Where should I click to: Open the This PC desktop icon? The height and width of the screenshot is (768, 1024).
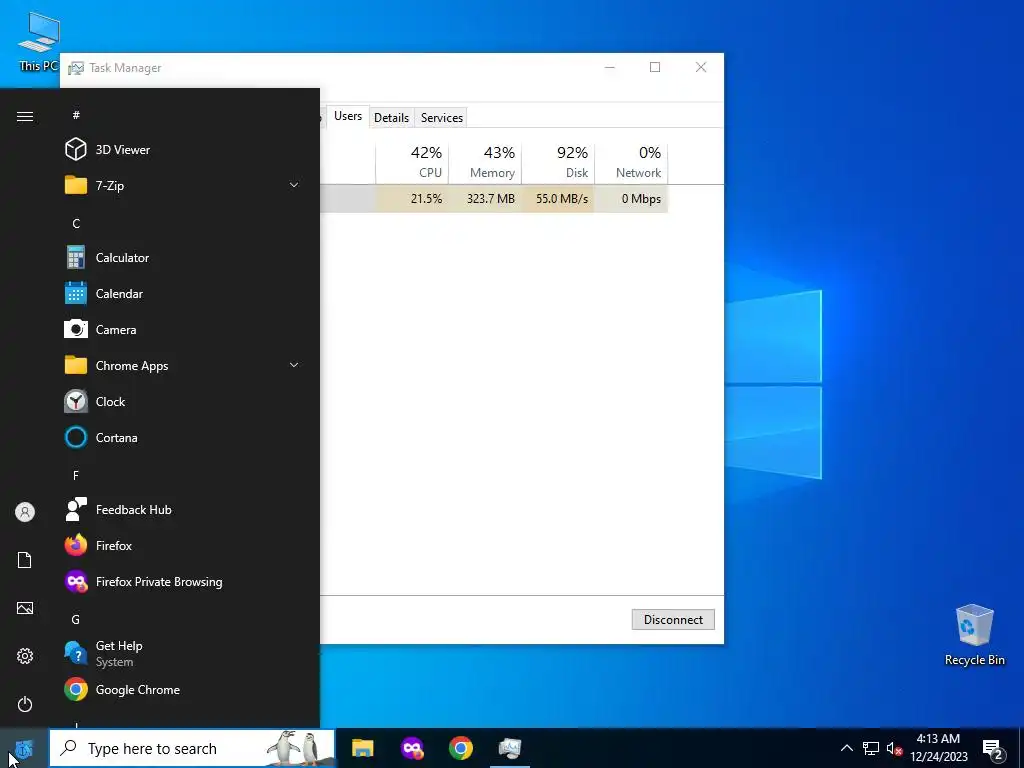(39, 41)
